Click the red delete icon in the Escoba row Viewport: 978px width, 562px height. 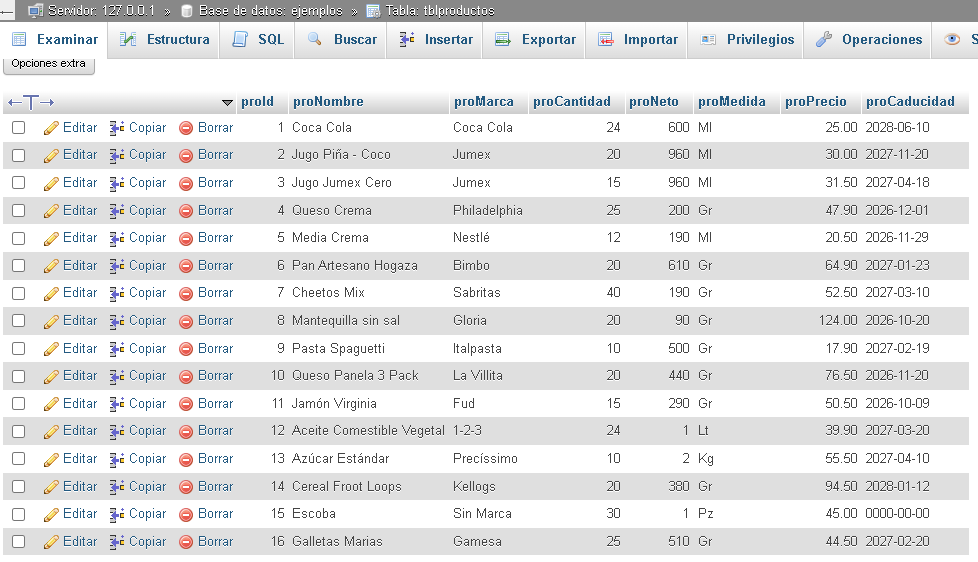coord(186,515)
